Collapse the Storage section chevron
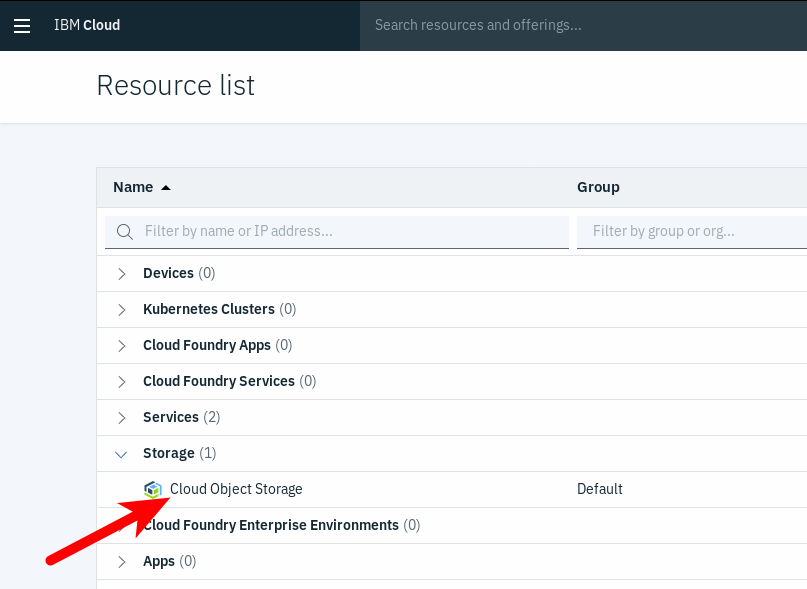This screenshot has width=807, height=589. (x=121, y=455)
